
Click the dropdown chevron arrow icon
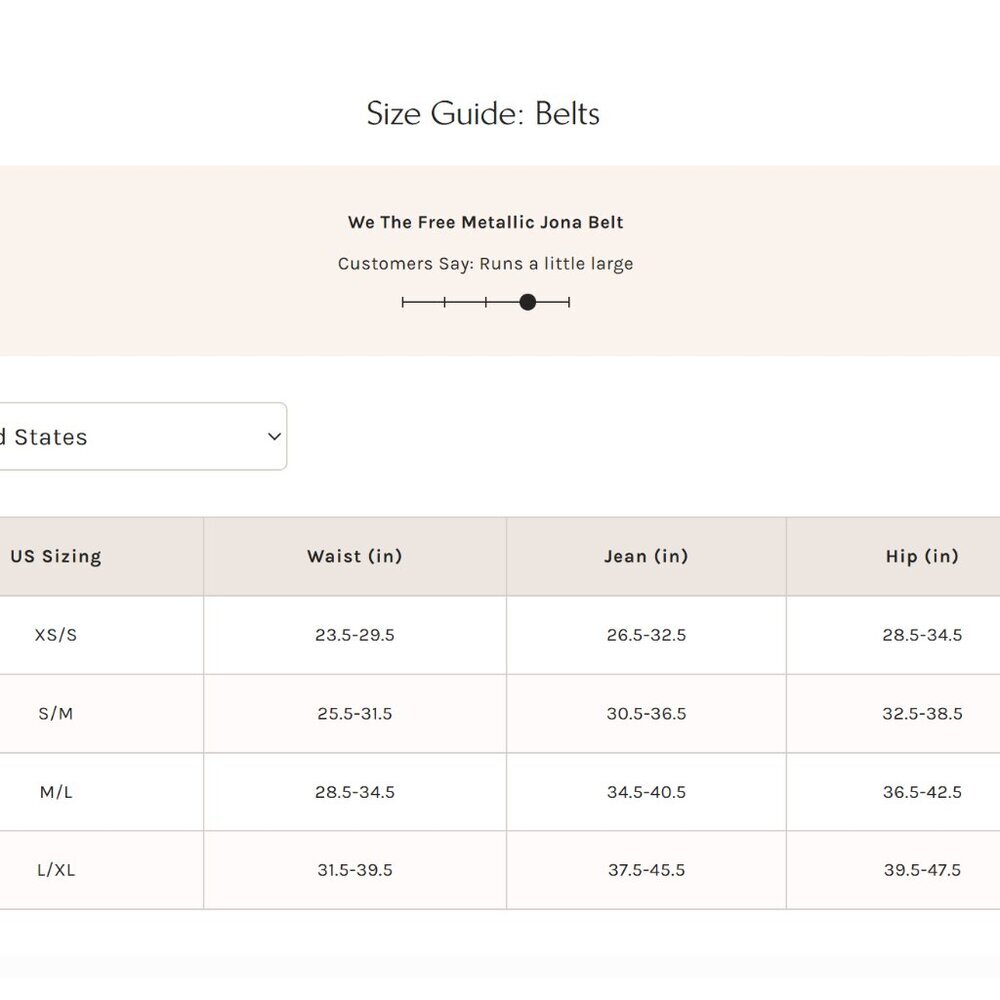coord(274,437)
